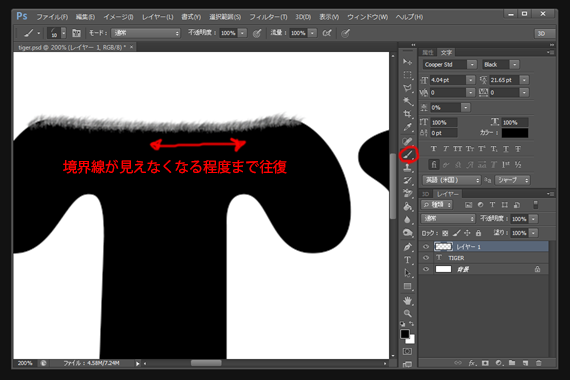Toggle Quick Mask mode

click(407, 351)
